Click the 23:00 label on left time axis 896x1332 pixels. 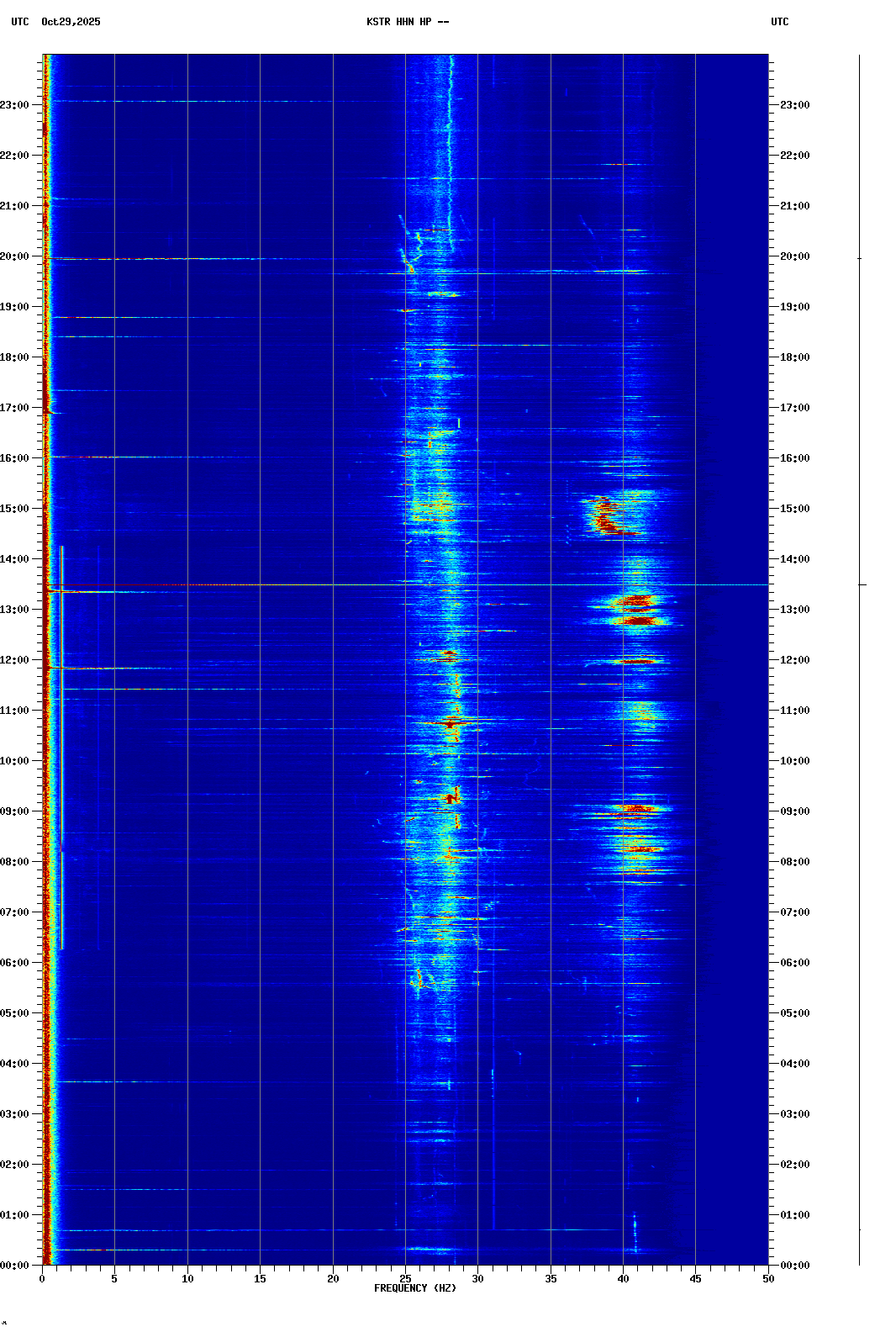tap(14, 105)
